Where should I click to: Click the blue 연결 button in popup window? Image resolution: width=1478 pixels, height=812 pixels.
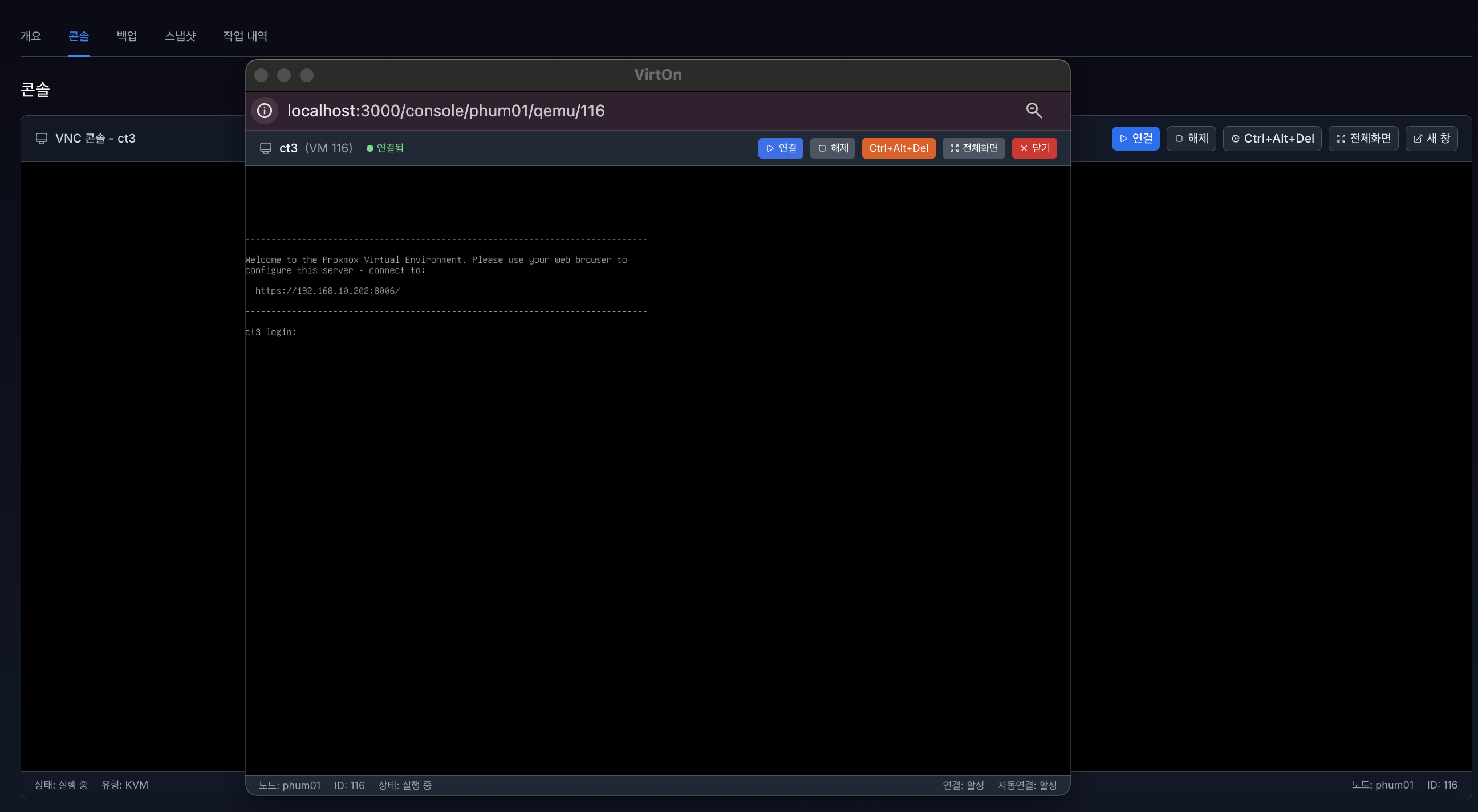pyautogui.click(x=780, y=148)
